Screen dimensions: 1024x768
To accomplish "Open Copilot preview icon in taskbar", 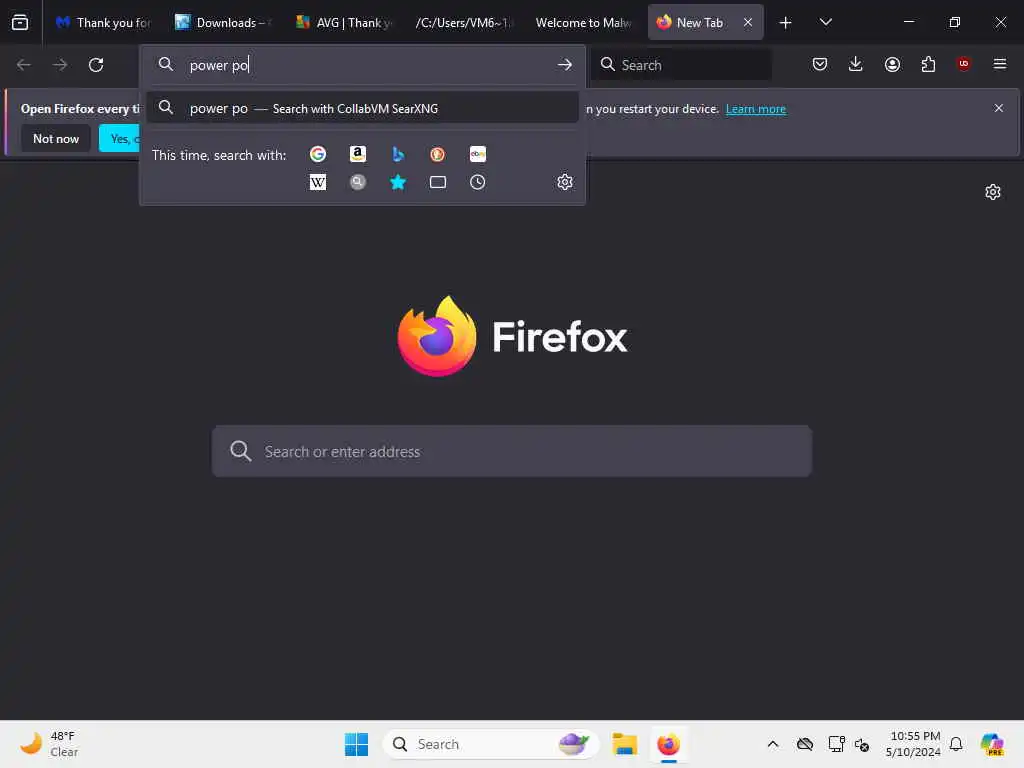I will (992, 744).
